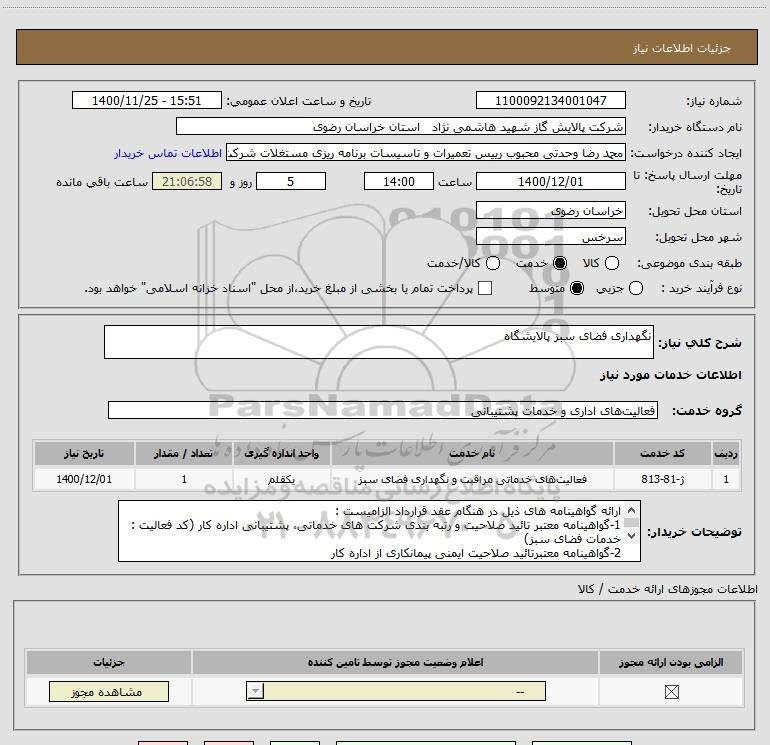The image size is (770, 745).
Task: Click the buyer organization name field
Action: click(401, 126)
